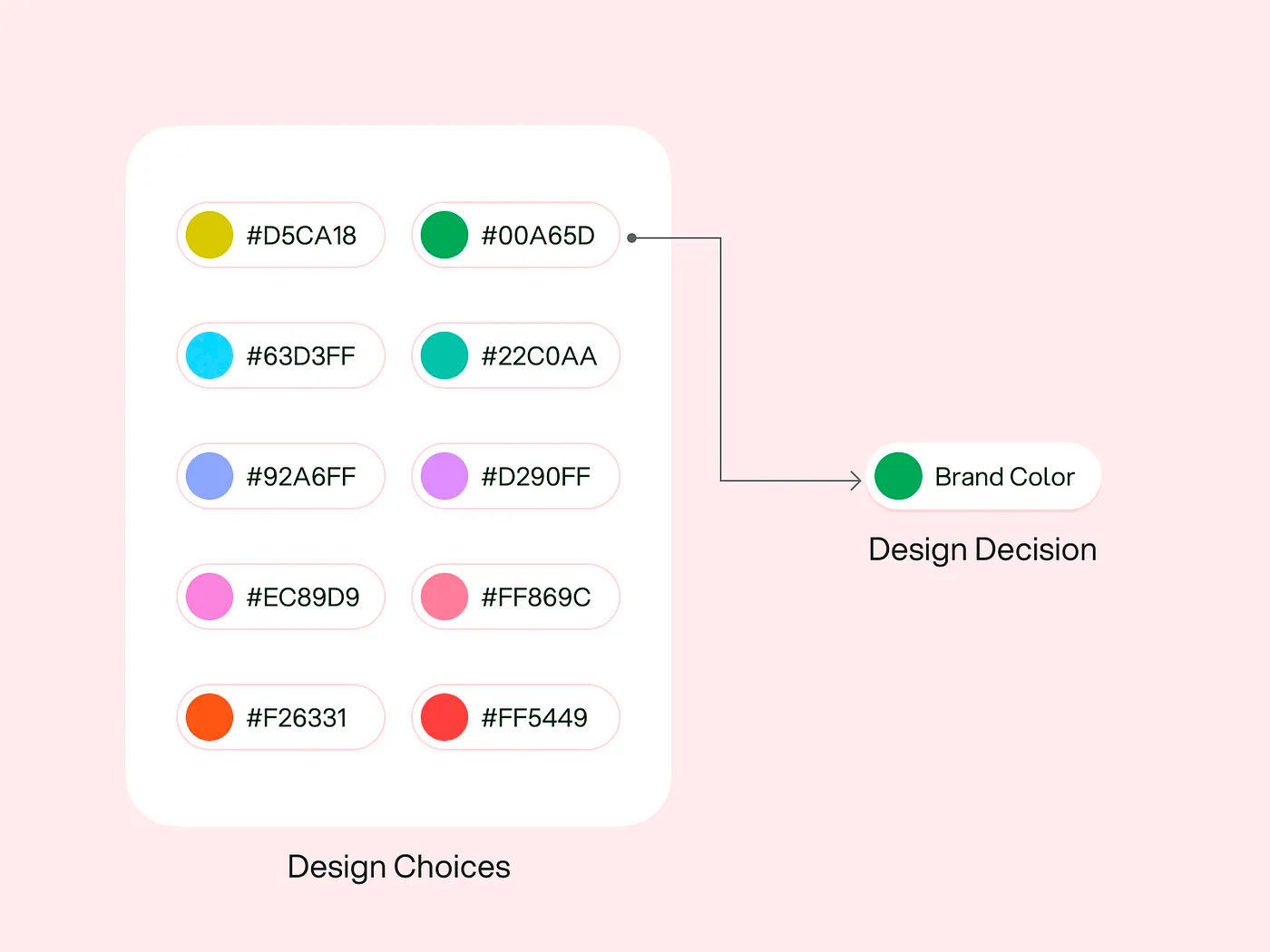Click the #63D3FF hex code text
1270x952 pixels.
[301, 356]
